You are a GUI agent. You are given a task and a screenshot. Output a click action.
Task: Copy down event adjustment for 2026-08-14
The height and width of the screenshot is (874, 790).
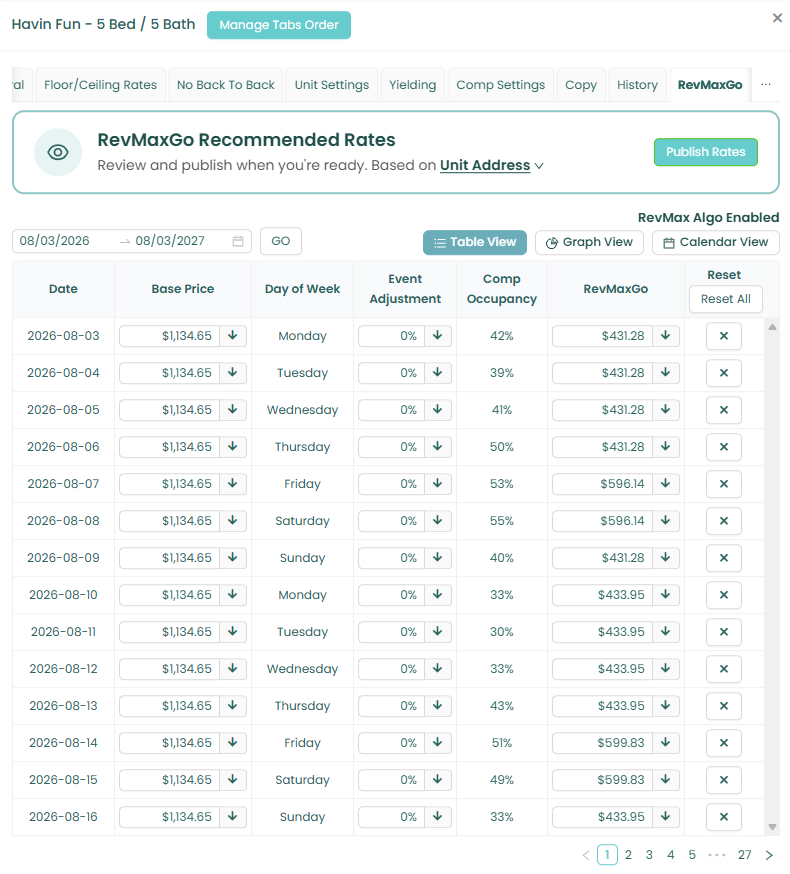coord(438,743)
